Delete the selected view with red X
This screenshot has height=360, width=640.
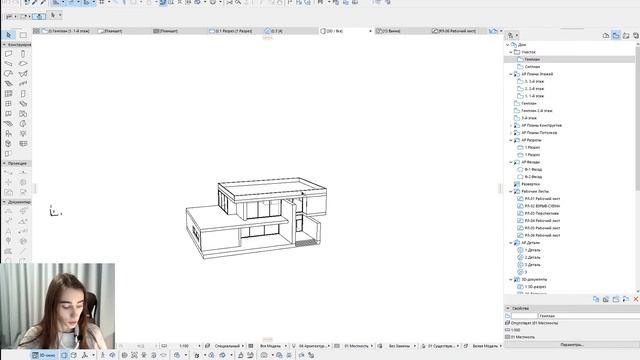[636, 300]
